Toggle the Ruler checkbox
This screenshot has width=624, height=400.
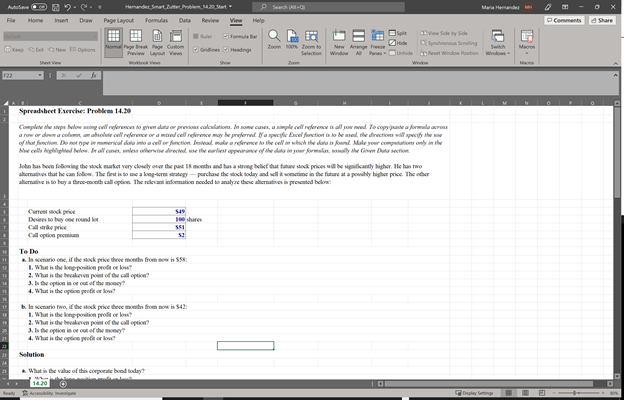click(203, 36)
